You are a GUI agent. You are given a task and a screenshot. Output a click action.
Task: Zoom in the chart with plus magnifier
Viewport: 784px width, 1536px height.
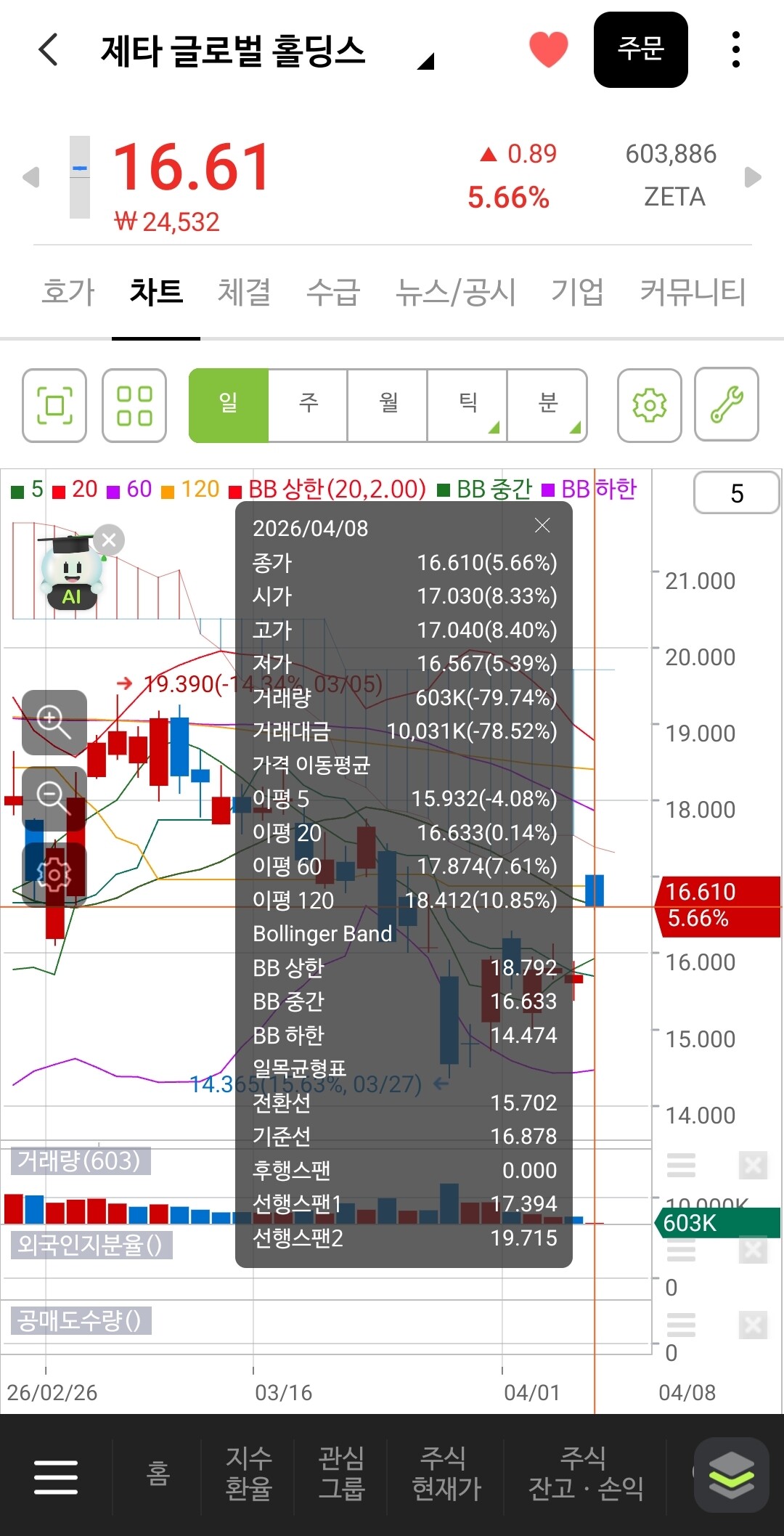54,723
